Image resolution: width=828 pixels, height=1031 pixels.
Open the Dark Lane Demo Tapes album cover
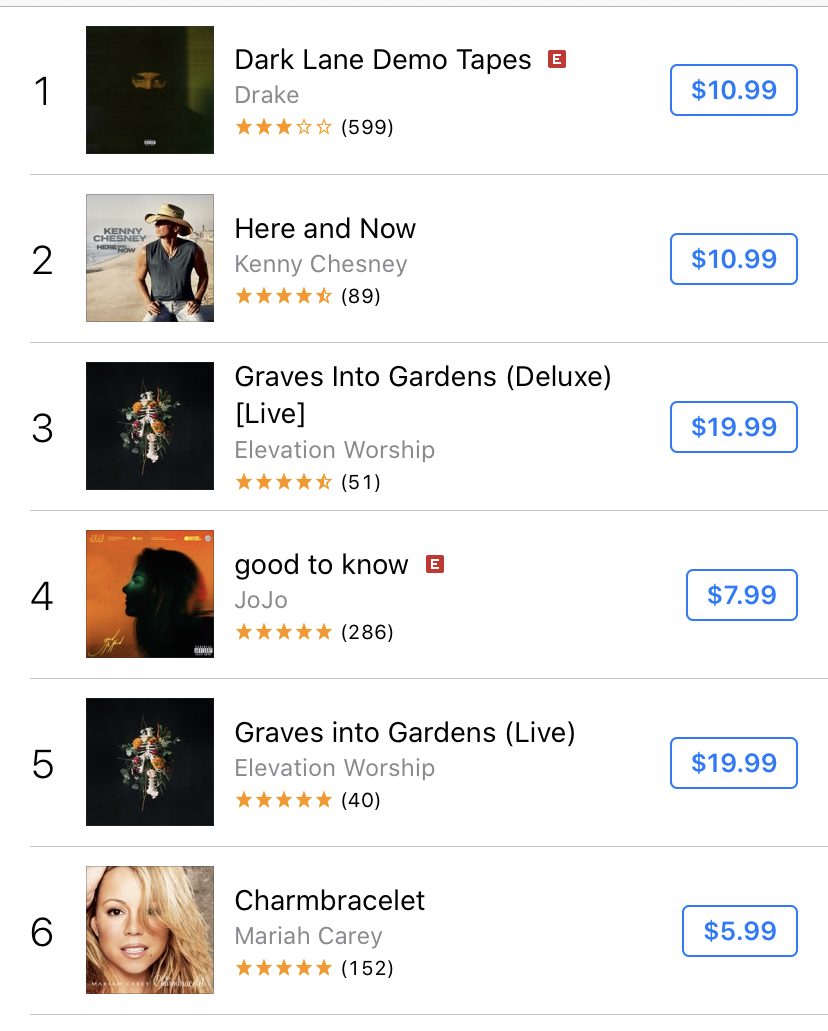click(150, 90)
